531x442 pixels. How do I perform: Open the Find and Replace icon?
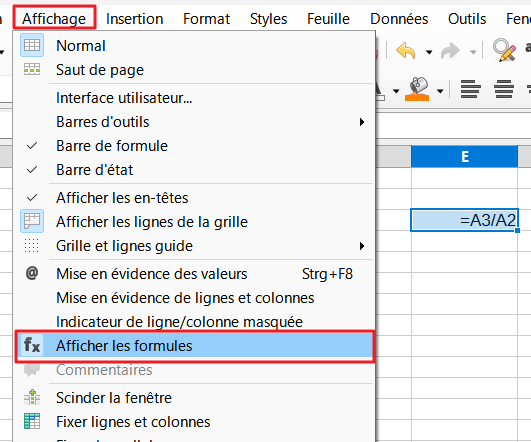click(x=504, y=50)
